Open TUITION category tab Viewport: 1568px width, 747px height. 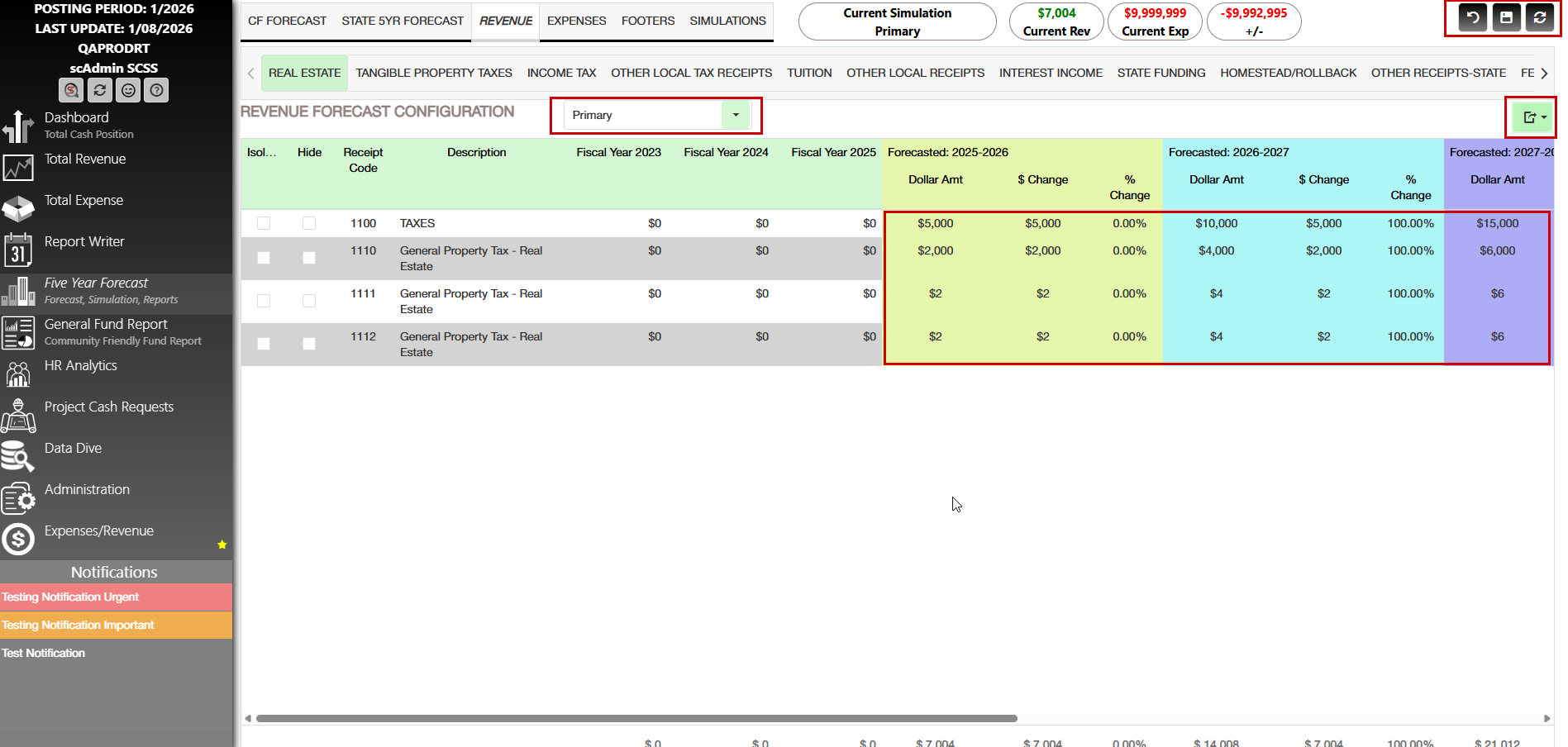[x=809, y=73]
